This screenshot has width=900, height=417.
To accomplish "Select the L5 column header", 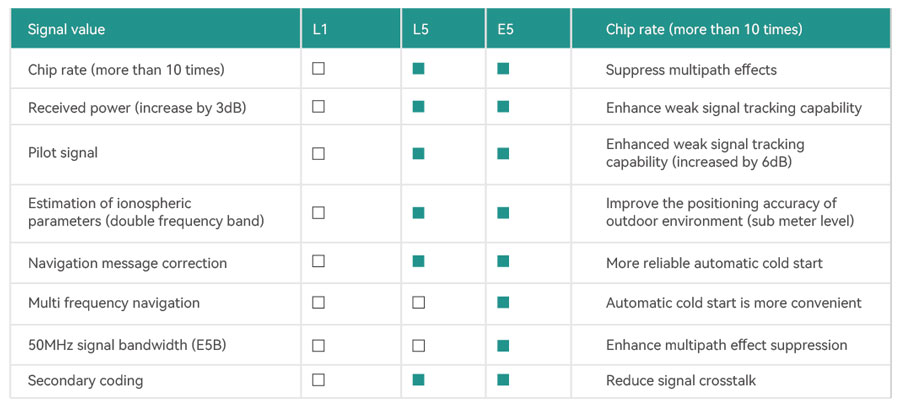I will (420, 29).
